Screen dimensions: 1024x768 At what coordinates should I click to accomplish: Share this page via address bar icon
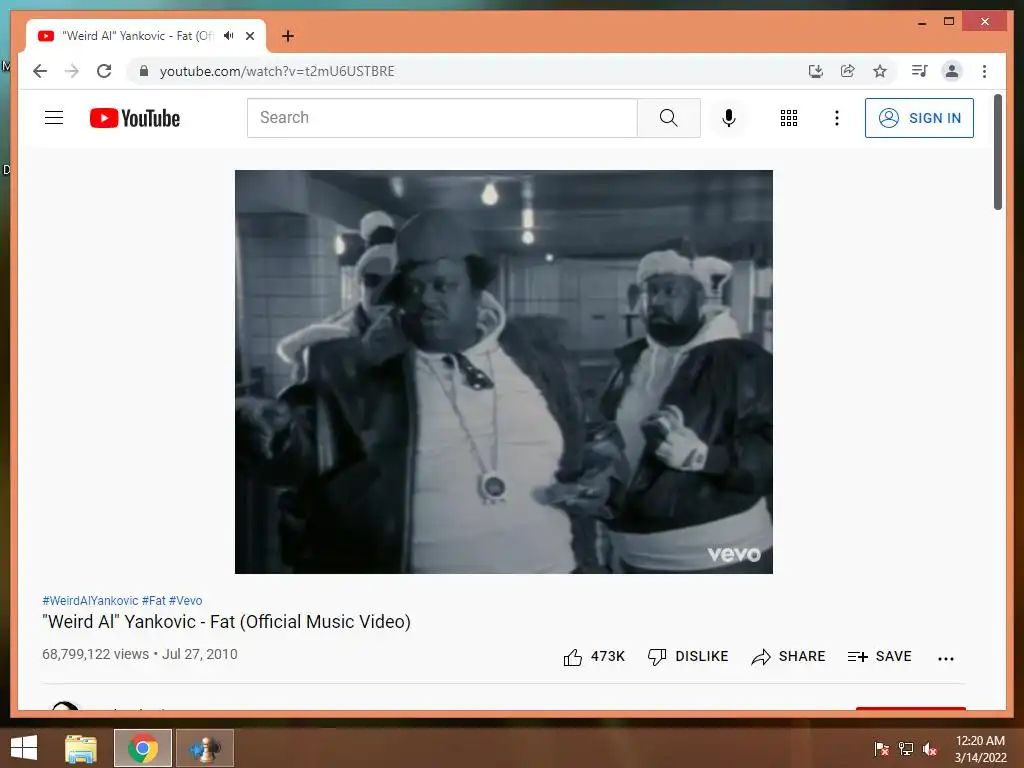tap(848, 71)
